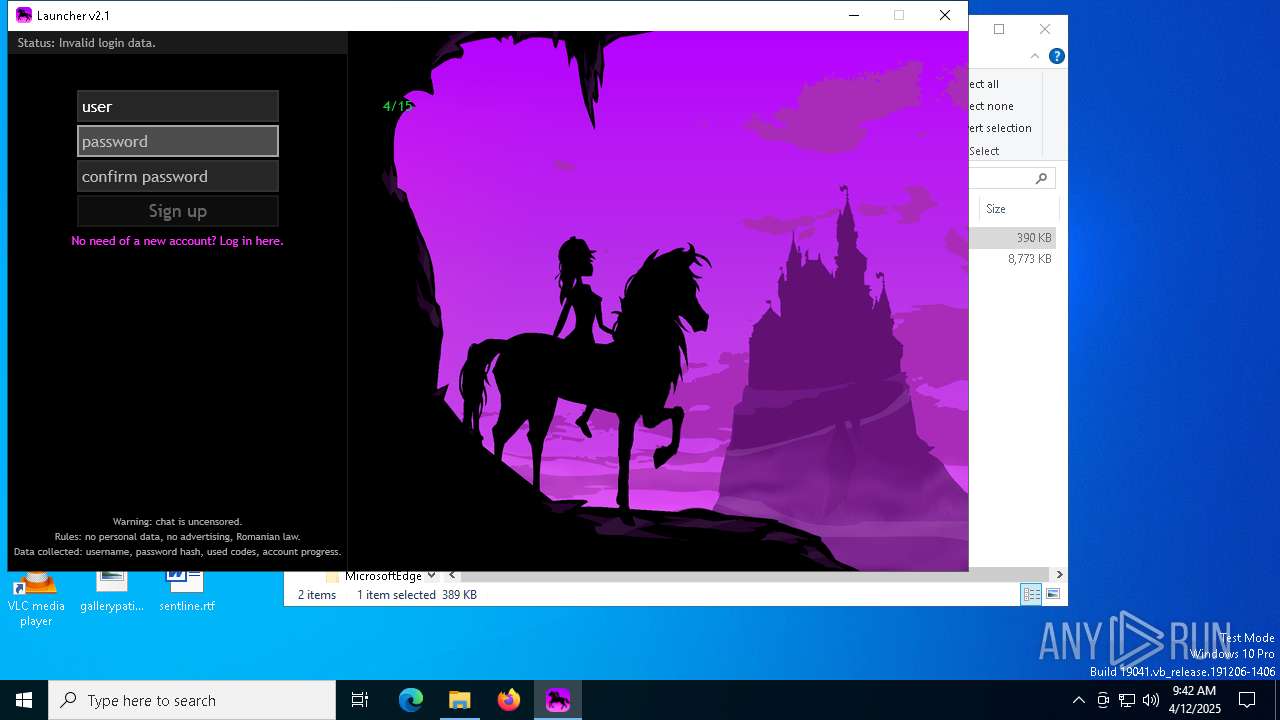The image size is (1280, 720).
Task: Select the sentline.rtf desktop file
Action: point(187,591)
